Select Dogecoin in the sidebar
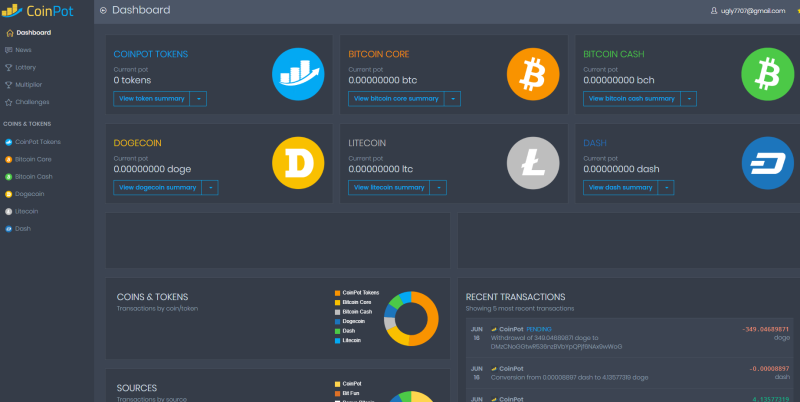The width and height of the screenshot is (800, 402). coord(30,194)
